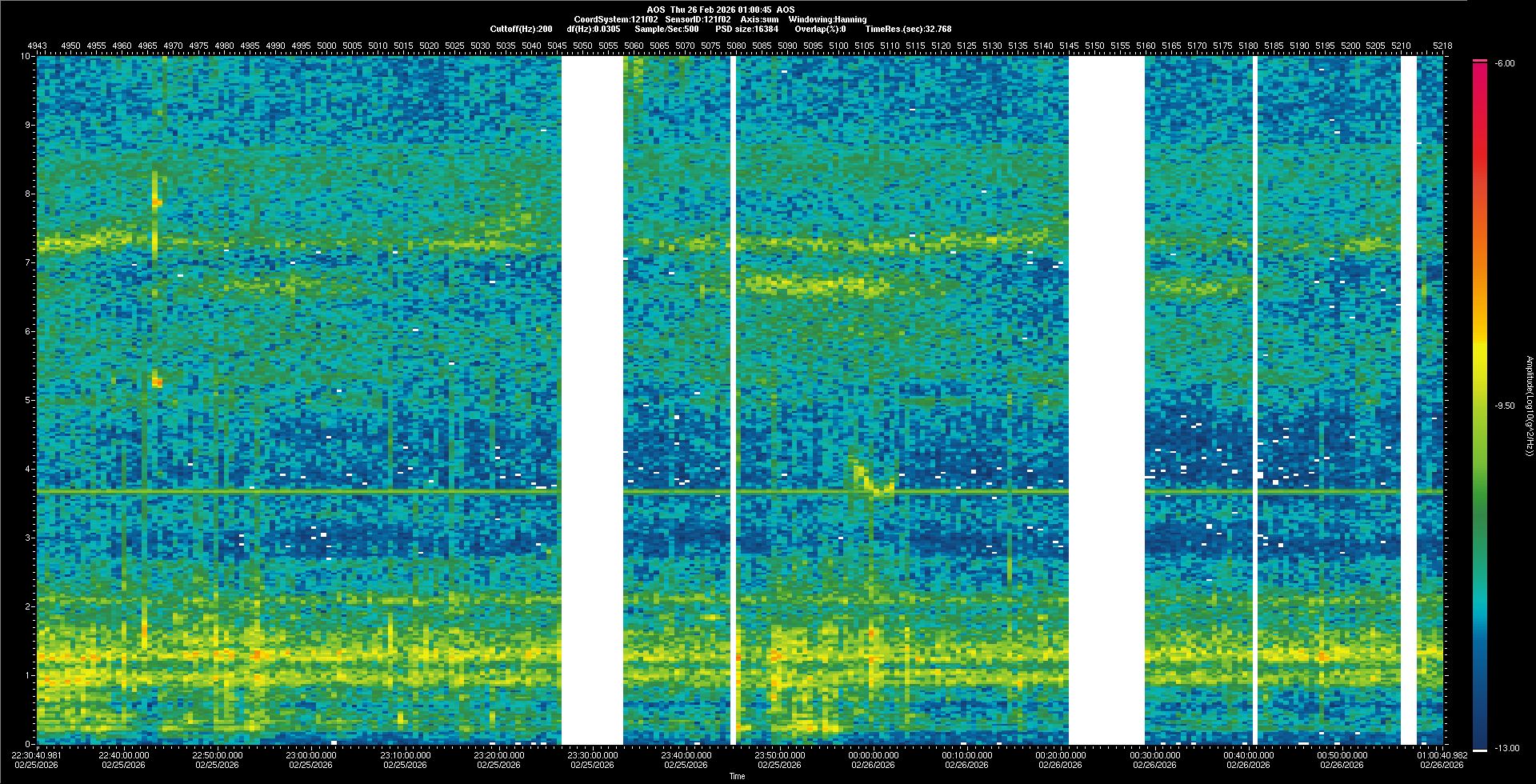Image resolution: width=1536 pixels, height=784 pixels.
Task: Click the "5000" top axis tick label
Action: click(x=326, y=46)
